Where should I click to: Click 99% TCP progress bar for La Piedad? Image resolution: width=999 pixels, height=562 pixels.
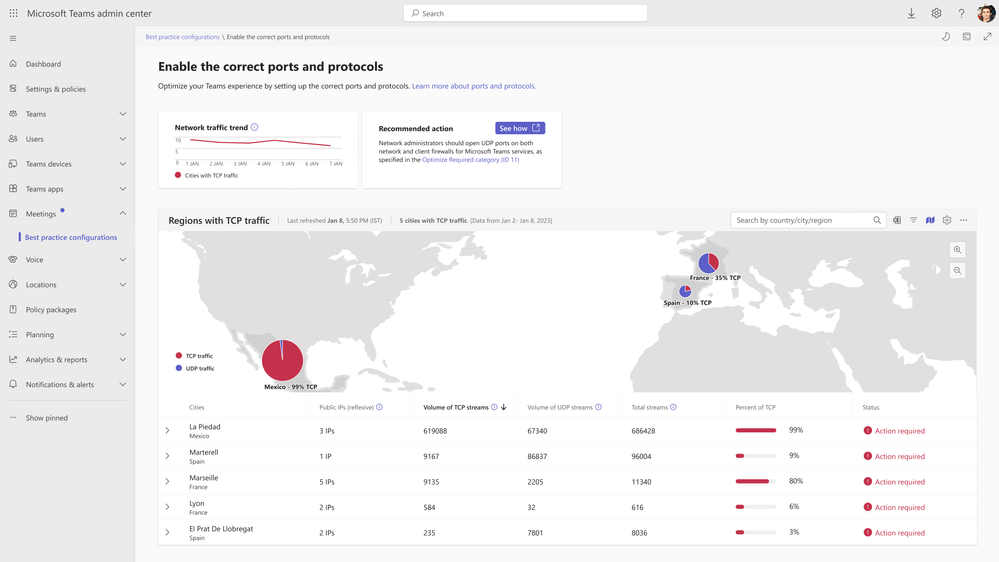756,430
